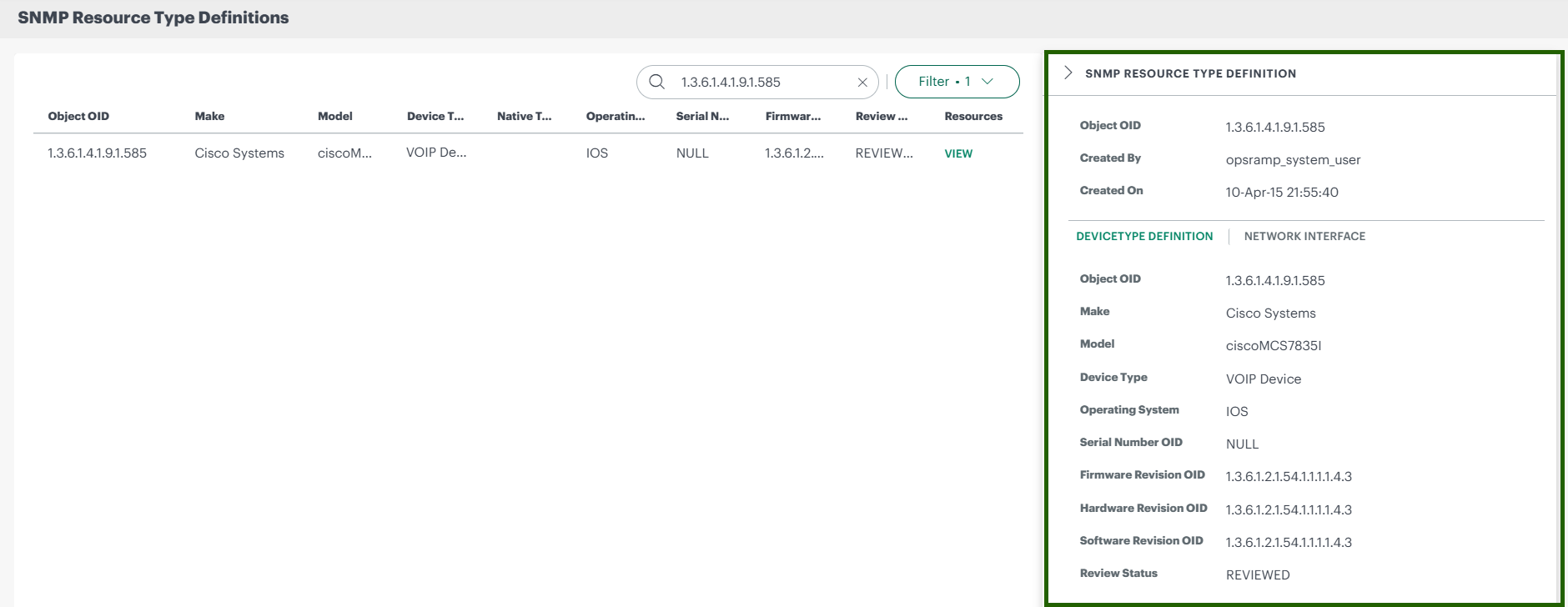Sort by Make column header

[x=209, y=117]
